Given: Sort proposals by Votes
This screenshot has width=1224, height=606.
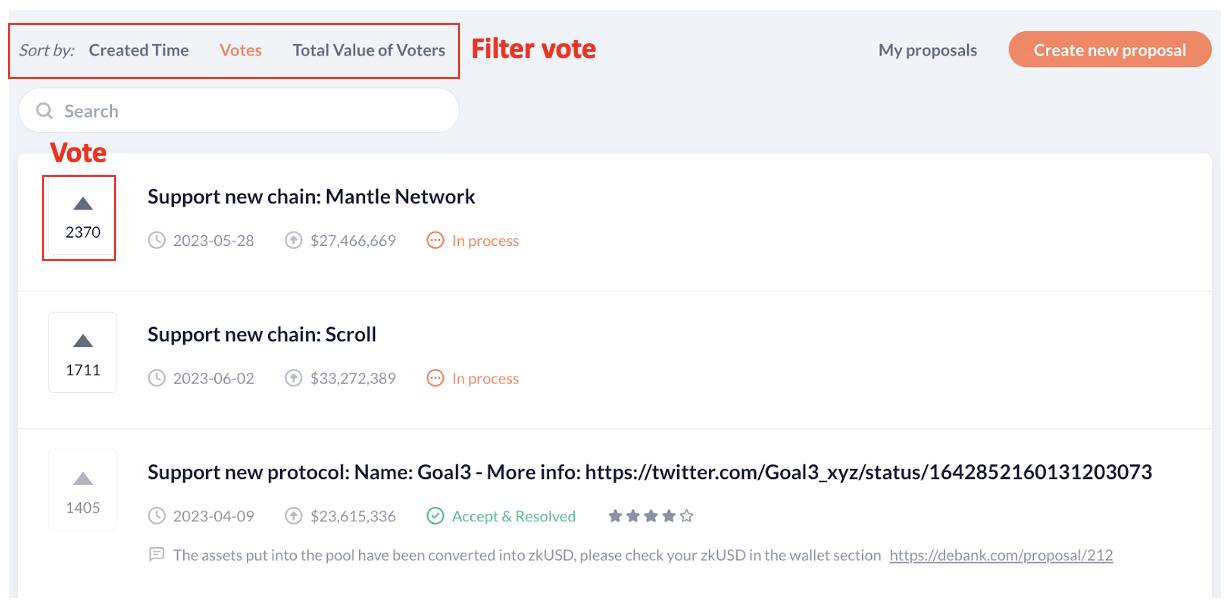Looking at the screenshot, I should click(241, 50).
